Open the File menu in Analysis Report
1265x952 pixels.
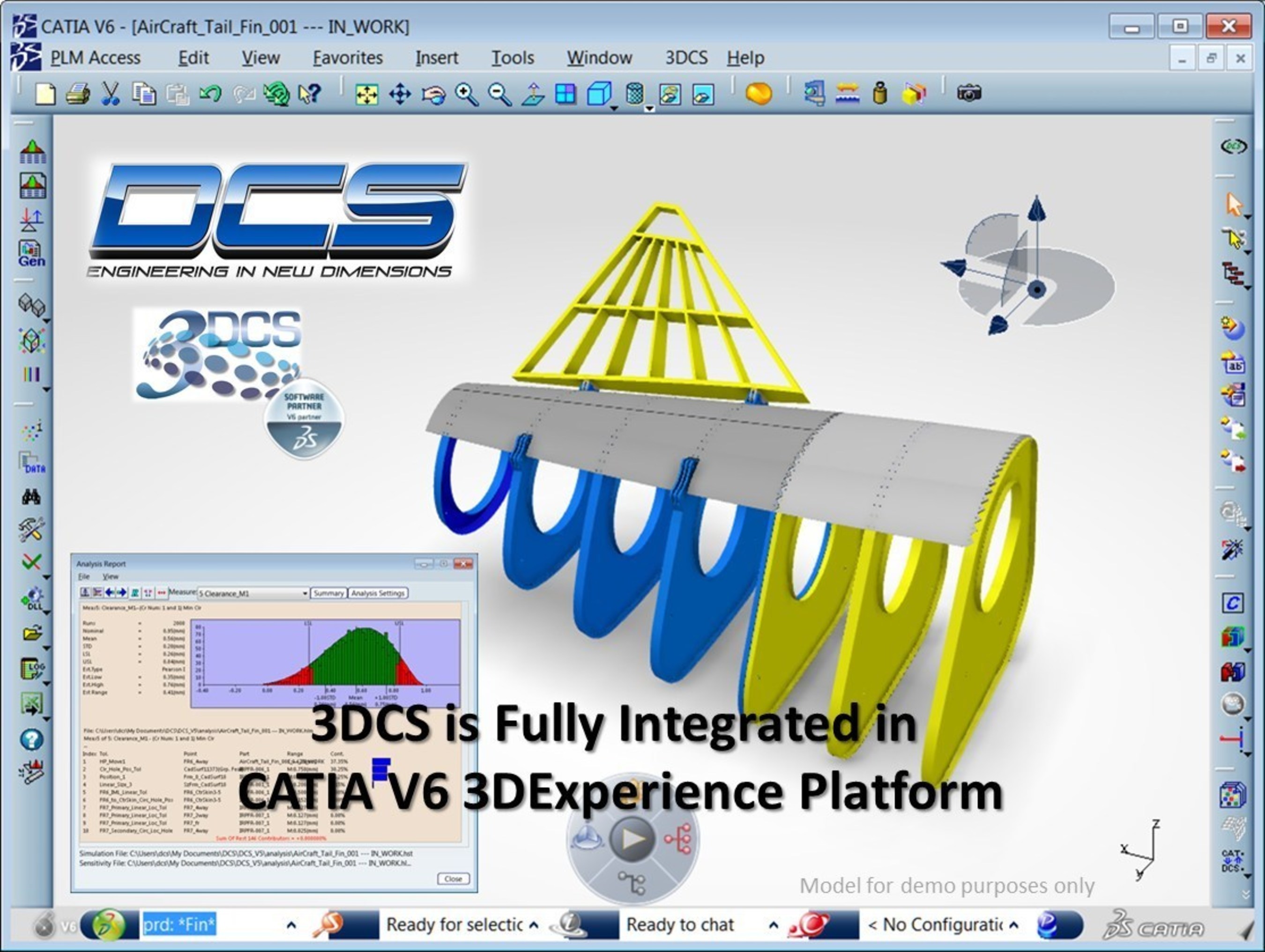(83, 576)
